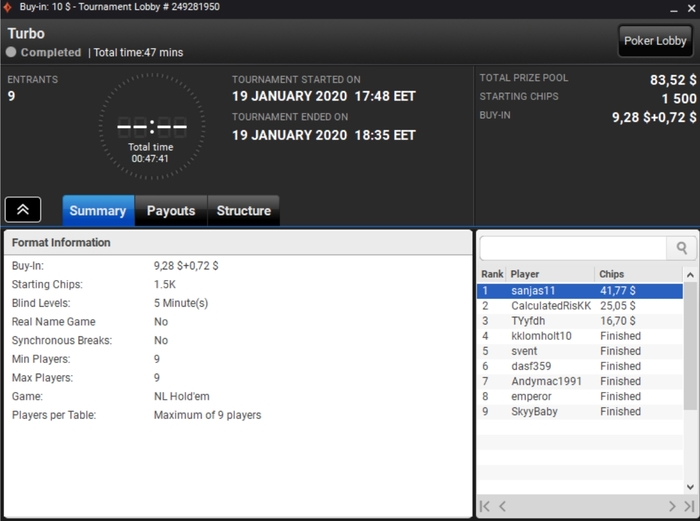Click the grey Completed status indicator dot

(x=11, y=52)
